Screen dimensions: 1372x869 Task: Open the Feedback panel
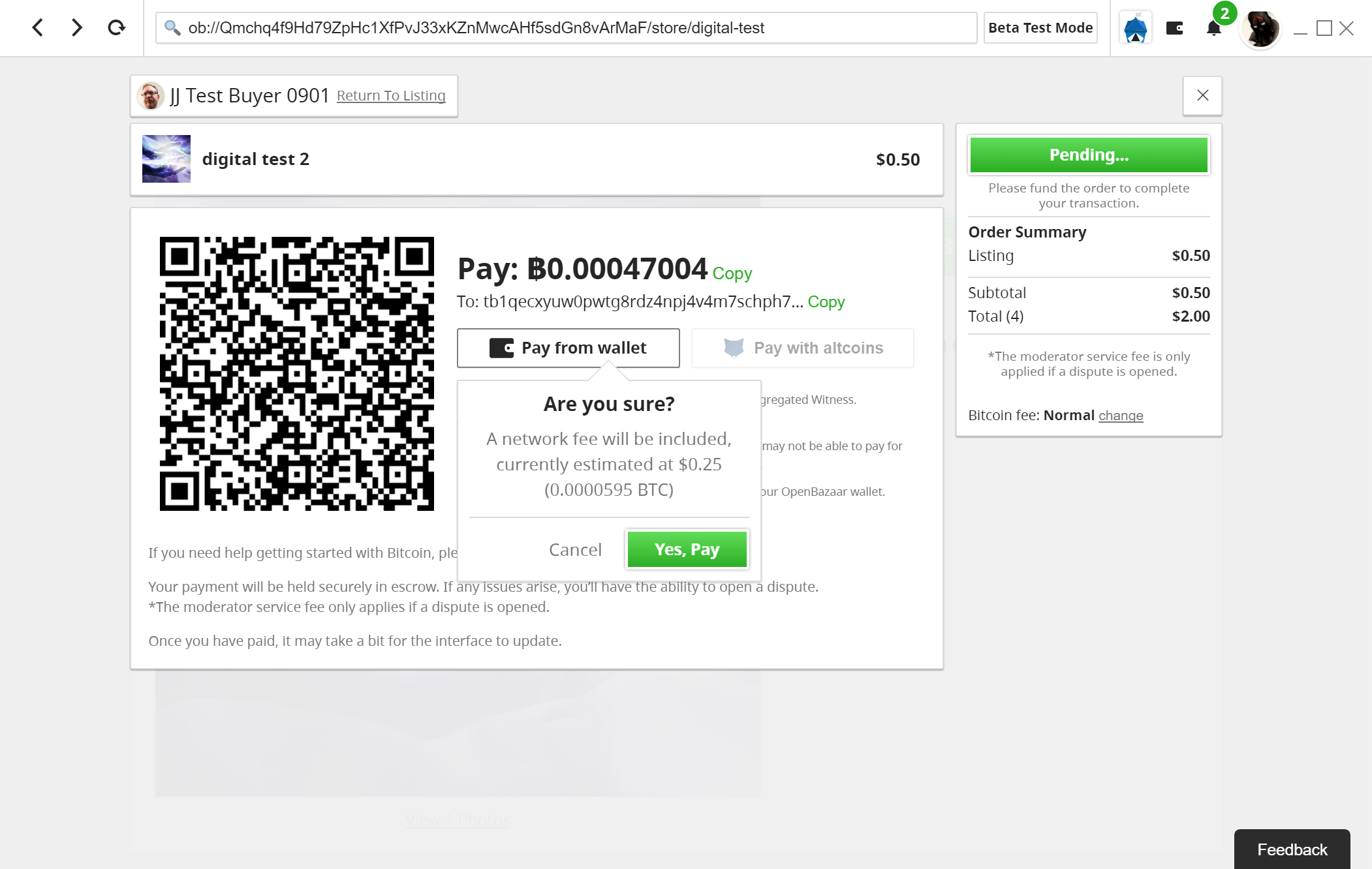pyautogui.click(x=1292, y=849)
